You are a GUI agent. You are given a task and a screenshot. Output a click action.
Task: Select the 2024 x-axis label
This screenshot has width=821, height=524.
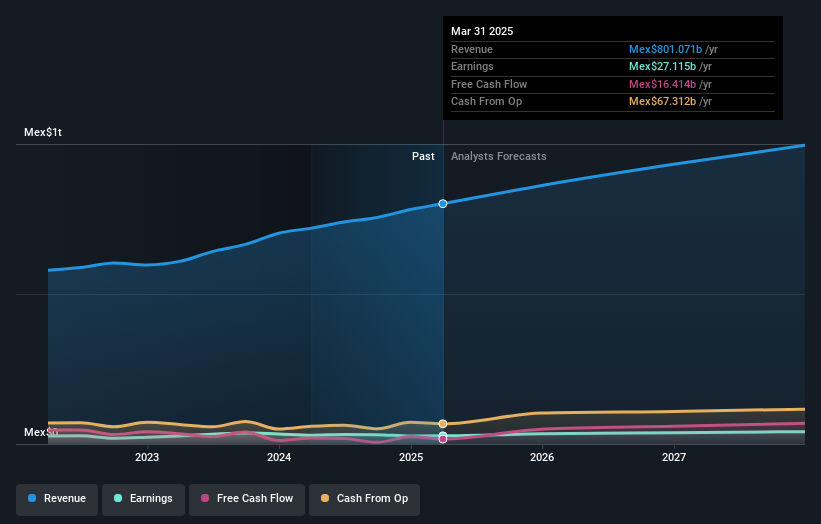279,457
